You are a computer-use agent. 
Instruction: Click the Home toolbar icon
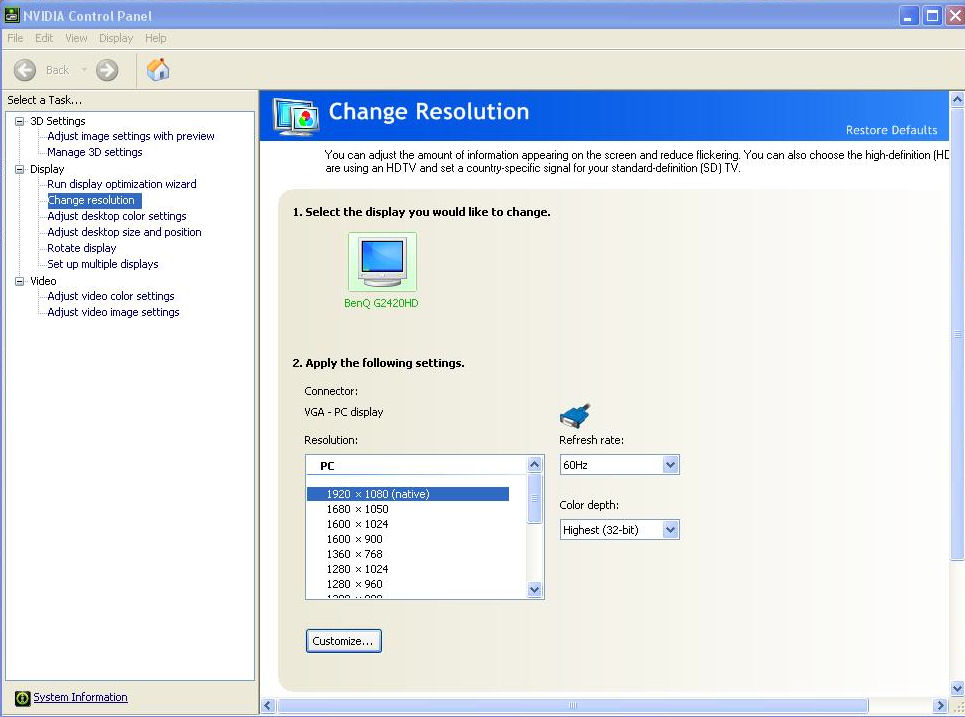(158, 69)
